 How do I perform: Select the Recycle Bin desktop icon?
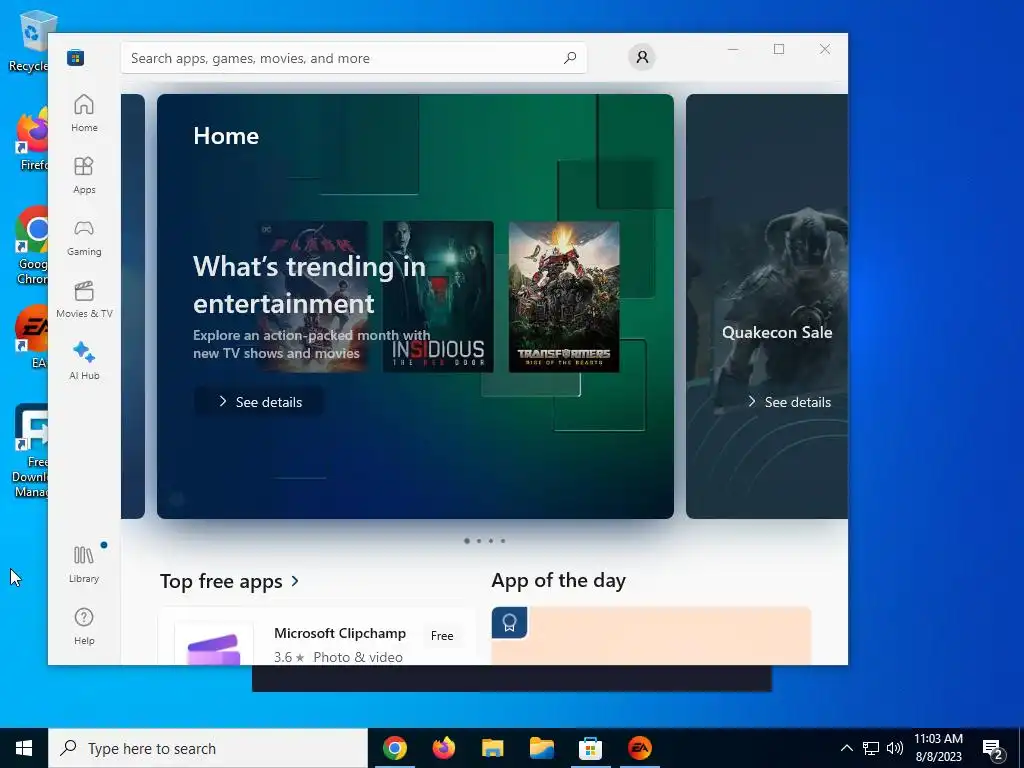pyautogui.click(x=31, y=40)
